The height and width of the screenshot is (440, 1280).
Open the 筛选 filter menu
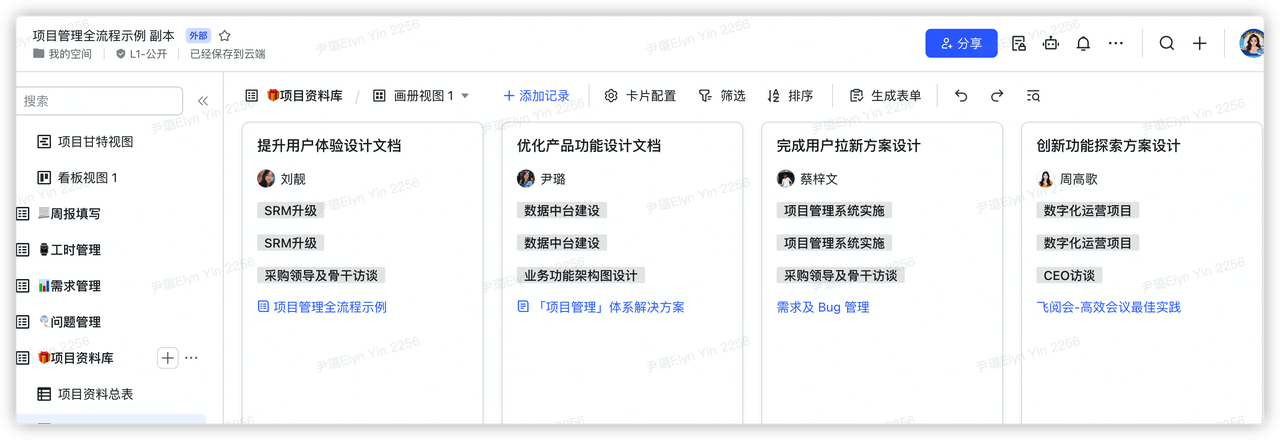click(722, 96)
